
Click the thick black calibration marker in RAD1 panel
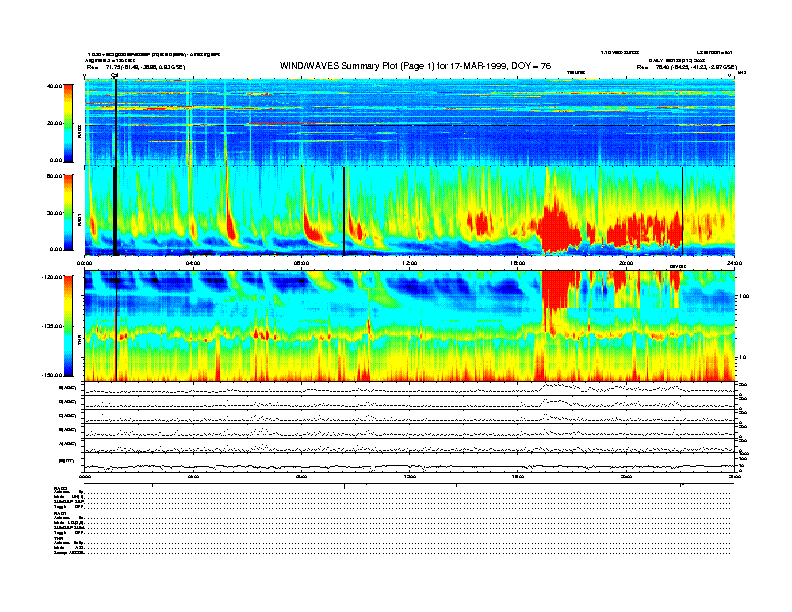click(x=115, y=211)
